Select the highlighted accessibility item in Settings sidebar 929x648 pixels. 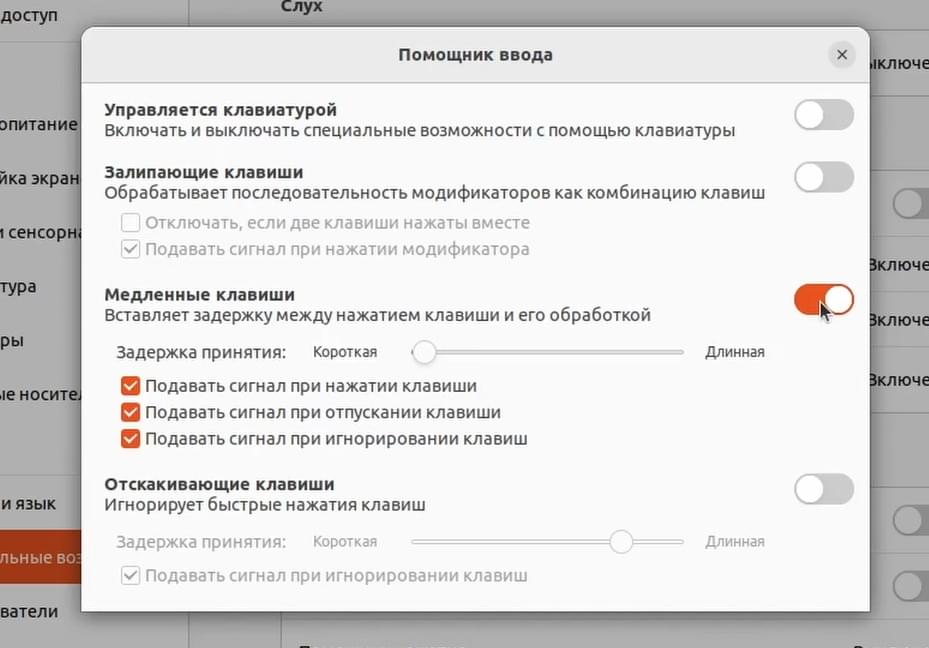[x=40, y=557]
